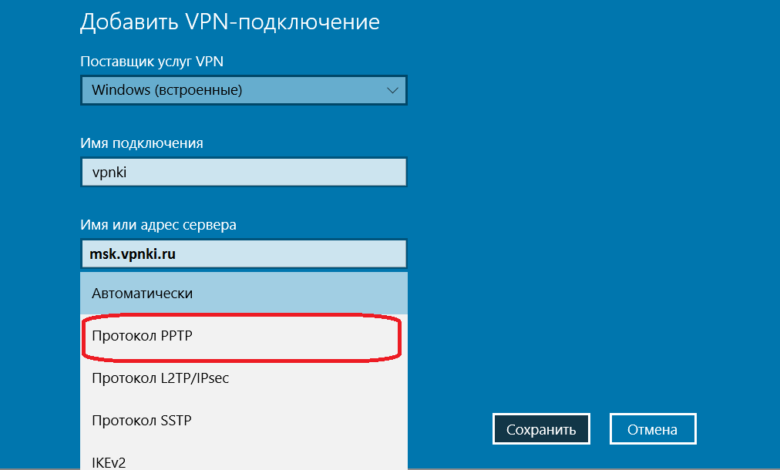Place cursor after 'msk.vpnki.ru' text
This screenshot has width=780, height=470.
pyautogui.click(x=178, y=254)
